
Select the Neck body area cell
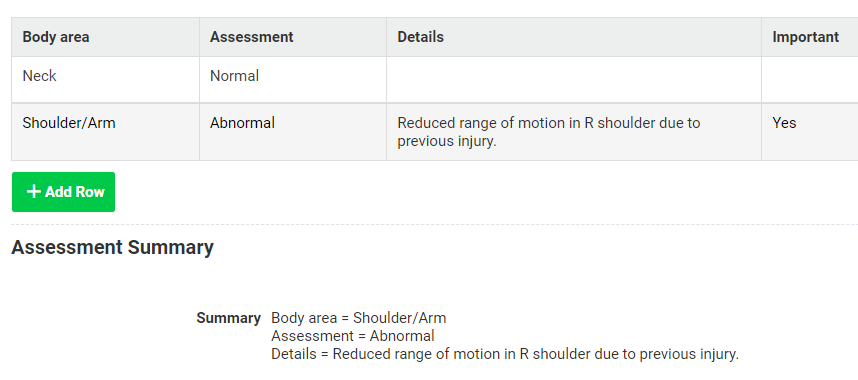coord(106,79)
